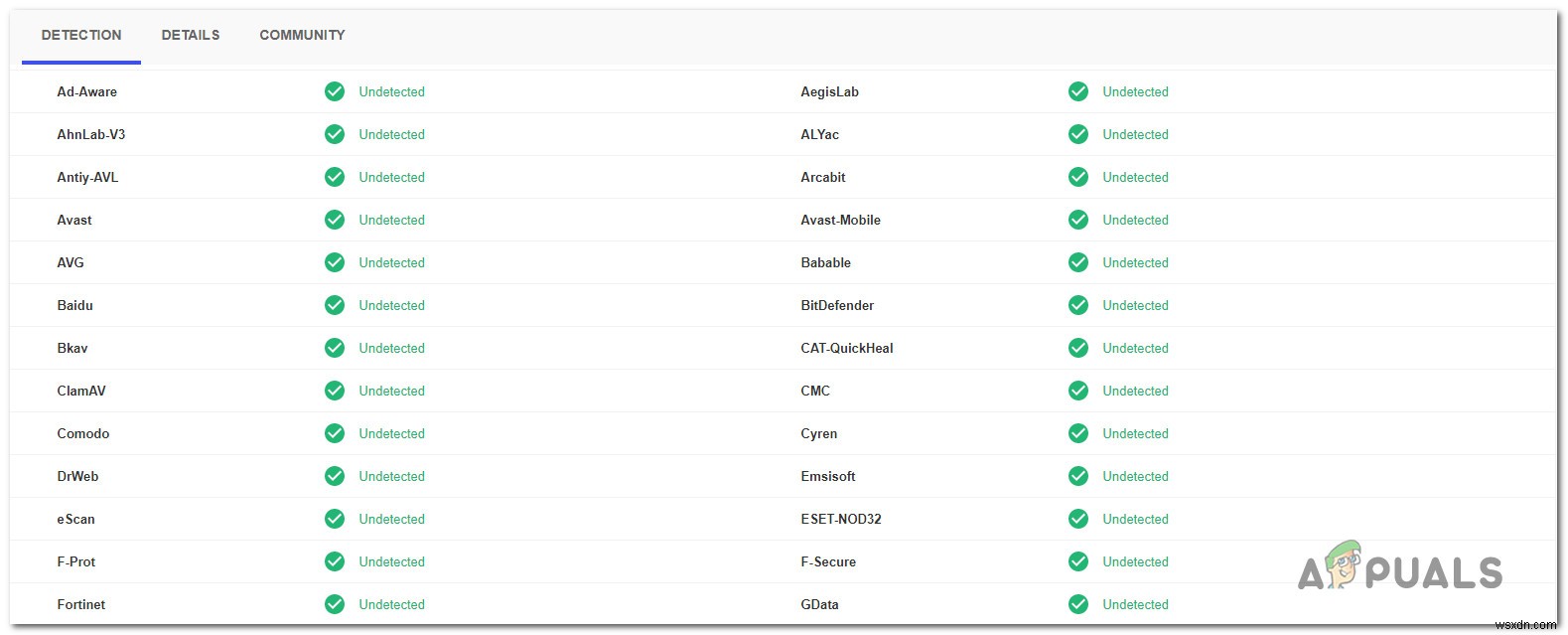The height and width of the screenshot is (635, 1568).
Task: Click the Undetected result for DrWeb
Action: 391,476
